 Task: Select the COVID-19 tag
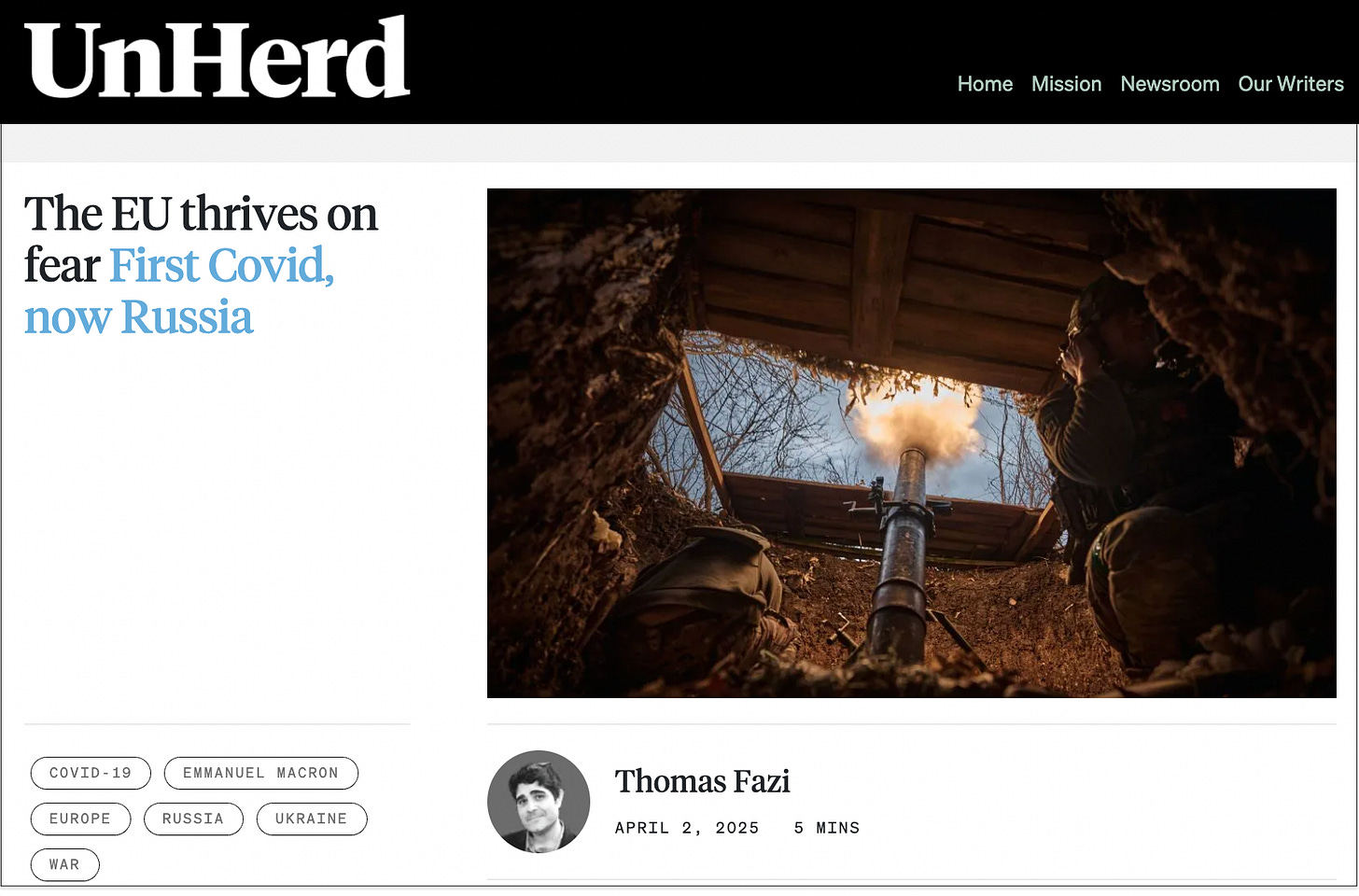[91, 773]
